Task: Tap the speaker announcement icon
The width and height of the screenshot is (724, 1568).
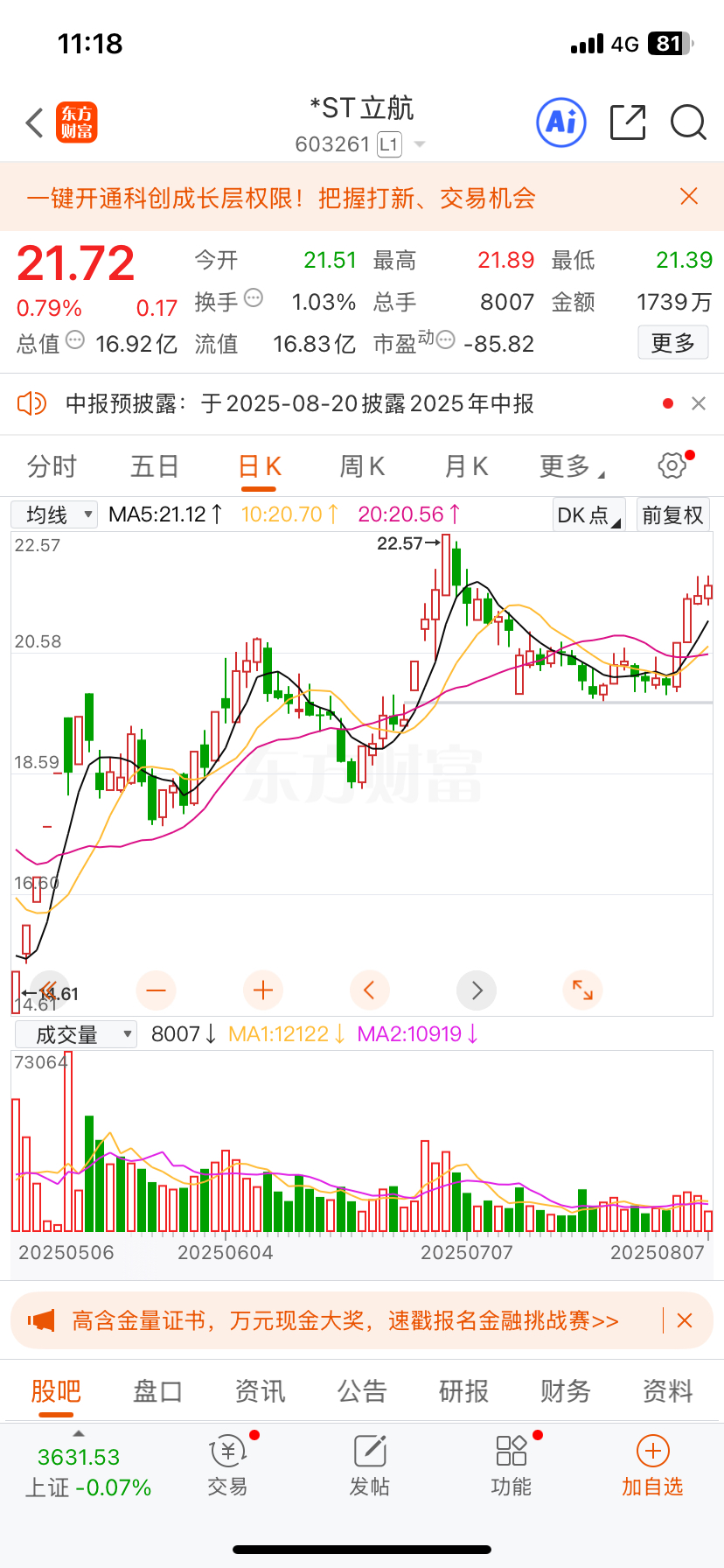Action: 32,403
